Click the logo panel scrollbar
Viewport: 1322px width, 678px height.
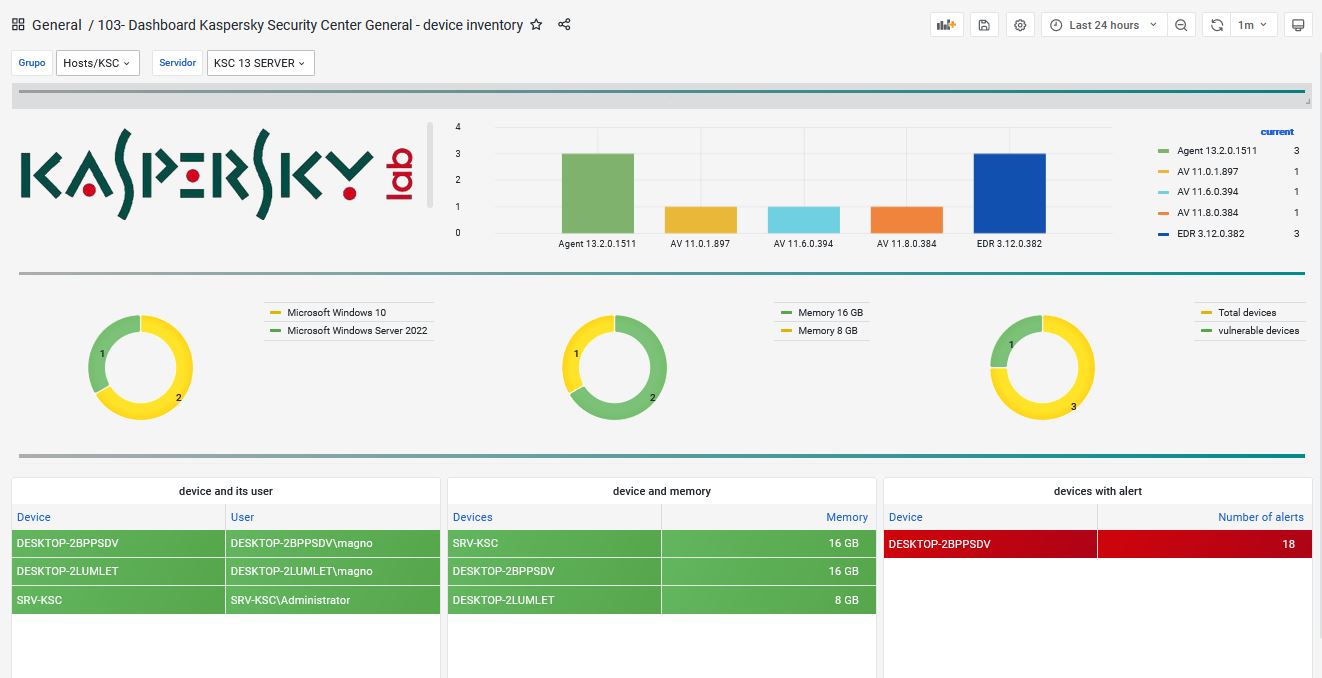pos(430,164)
